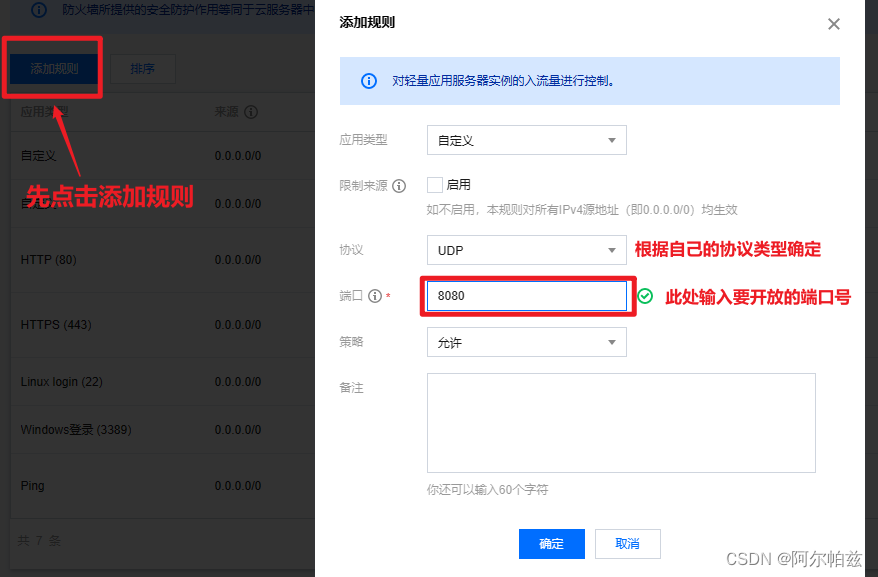
Task: Click the 共 7 条 count text
Action: pos(39,541)
